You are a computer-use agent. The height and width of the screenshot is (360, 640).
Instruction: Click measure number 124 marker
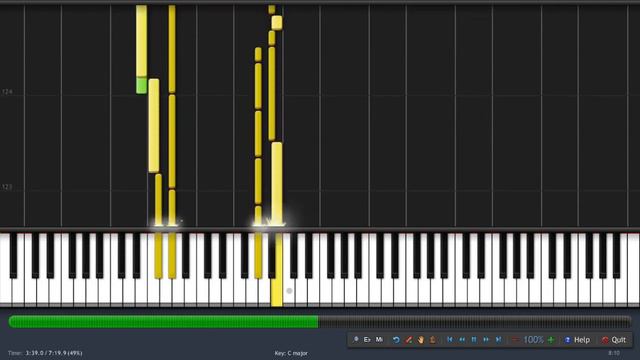pyautogui.click(x=7, y=92)
